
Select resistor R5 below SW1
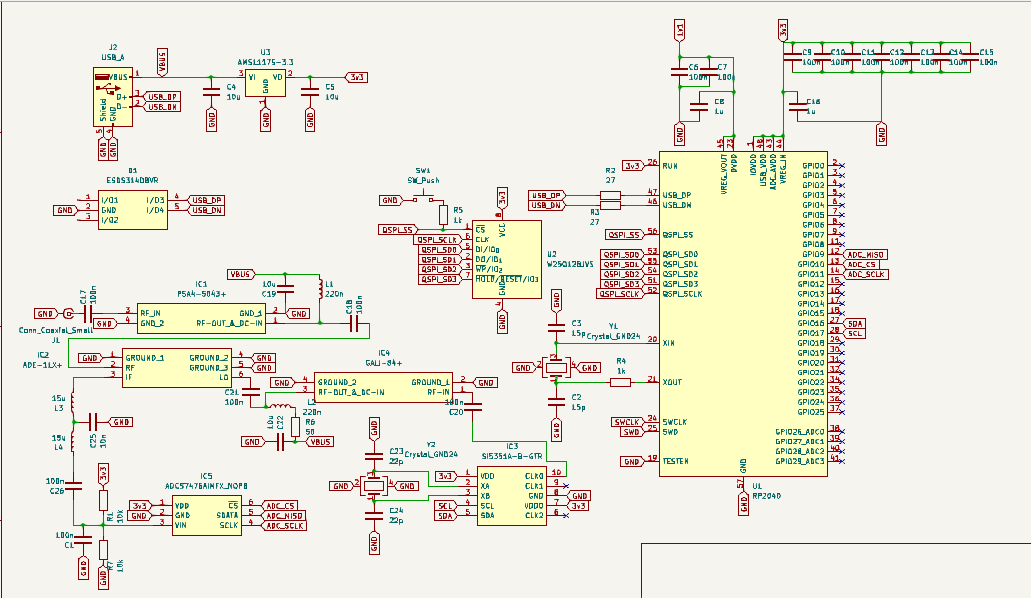(443, 215)
